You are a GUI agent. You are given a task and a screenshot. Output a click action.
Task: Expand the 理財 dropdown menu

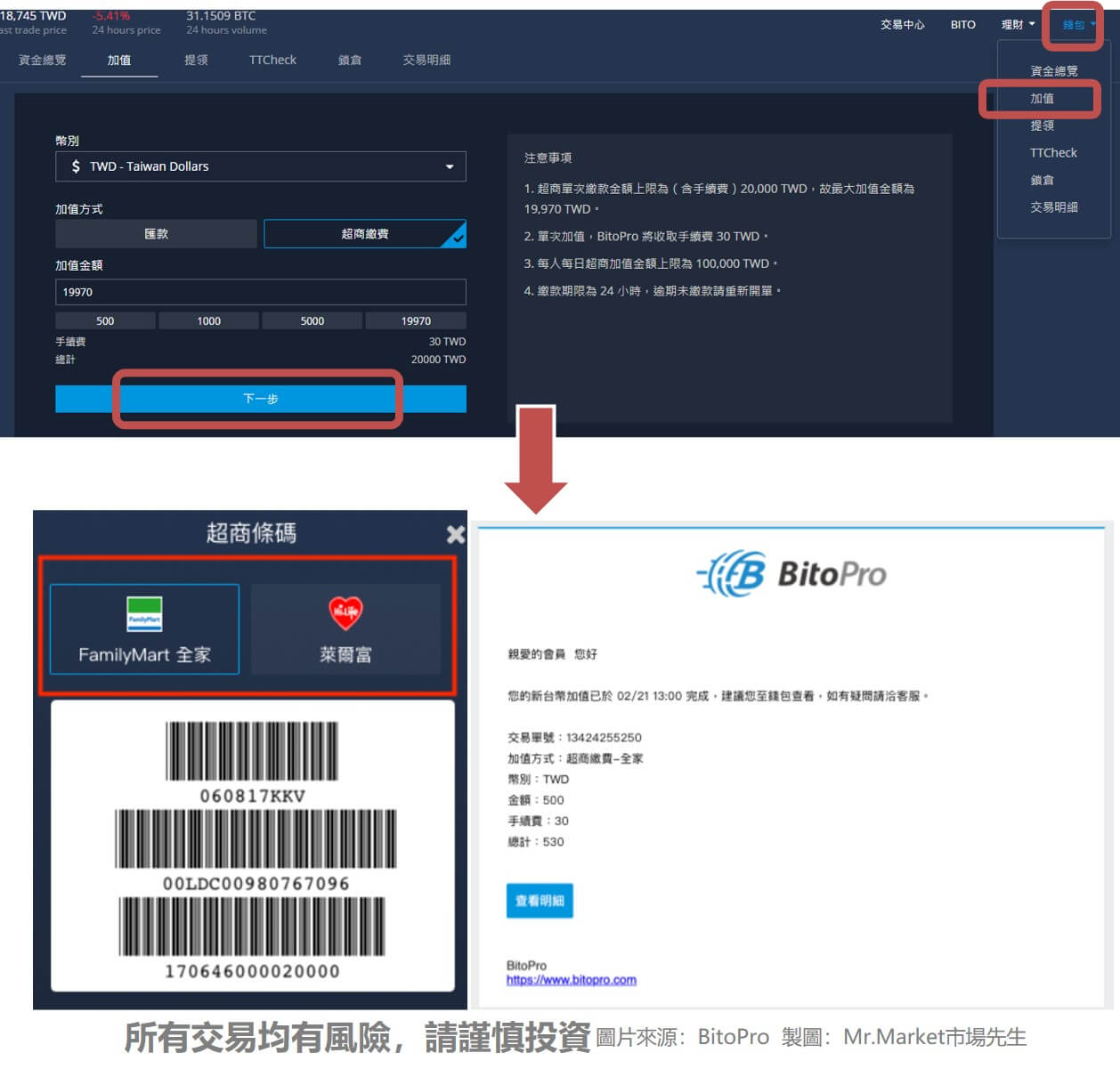(1018, 25)
